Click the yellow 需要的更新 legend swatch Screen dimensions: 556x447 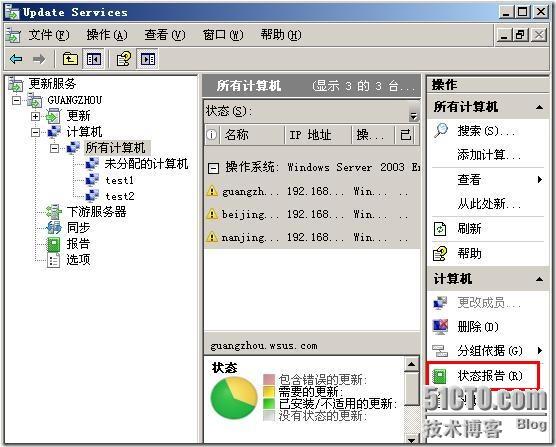pyautogui.click(x=269, y=392)
